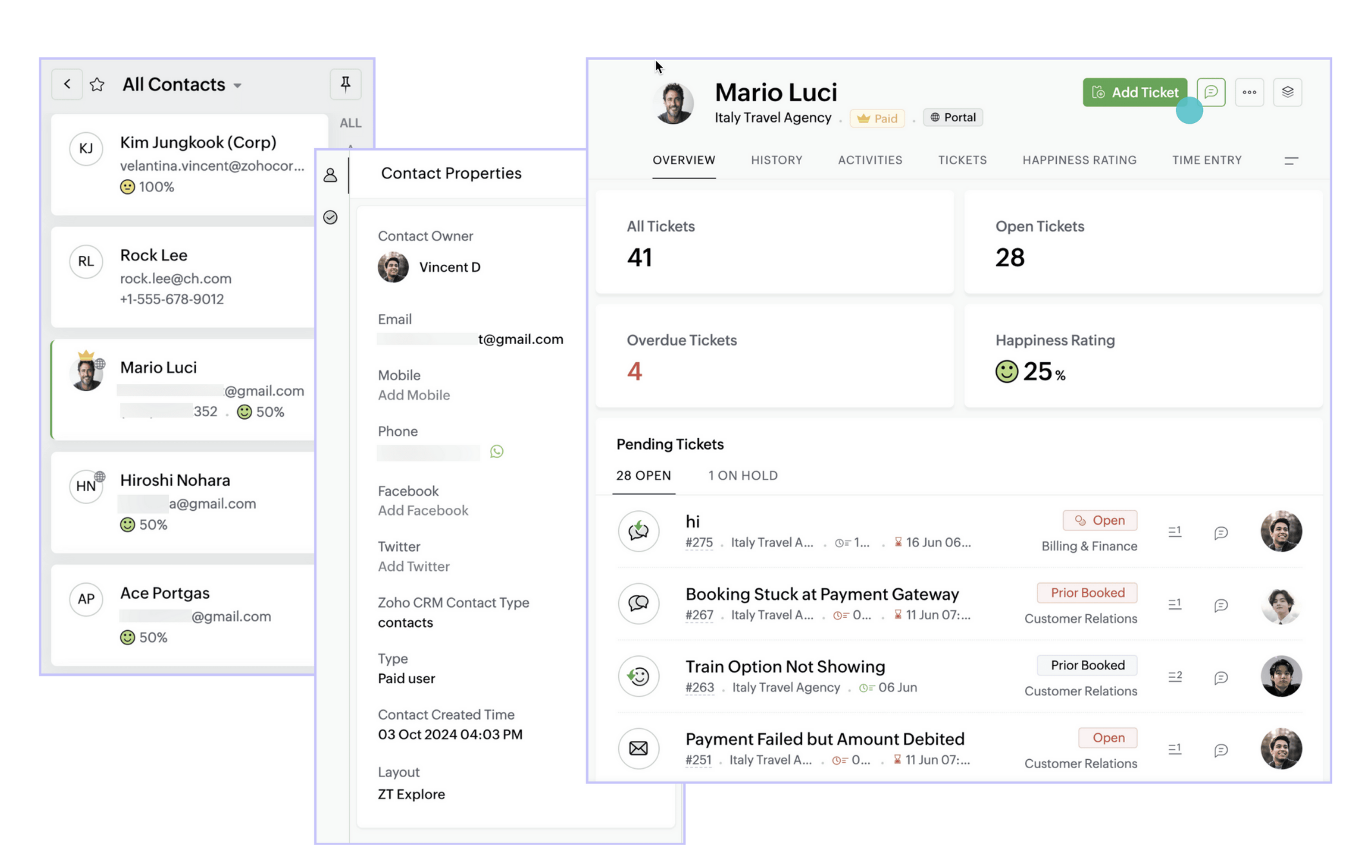Image resolution: width=1372 pixels, height=868 pixels.
Task: Click the checkmark circle icon below the contact icon
Action: pyautogui.click(x=331, y=218)
